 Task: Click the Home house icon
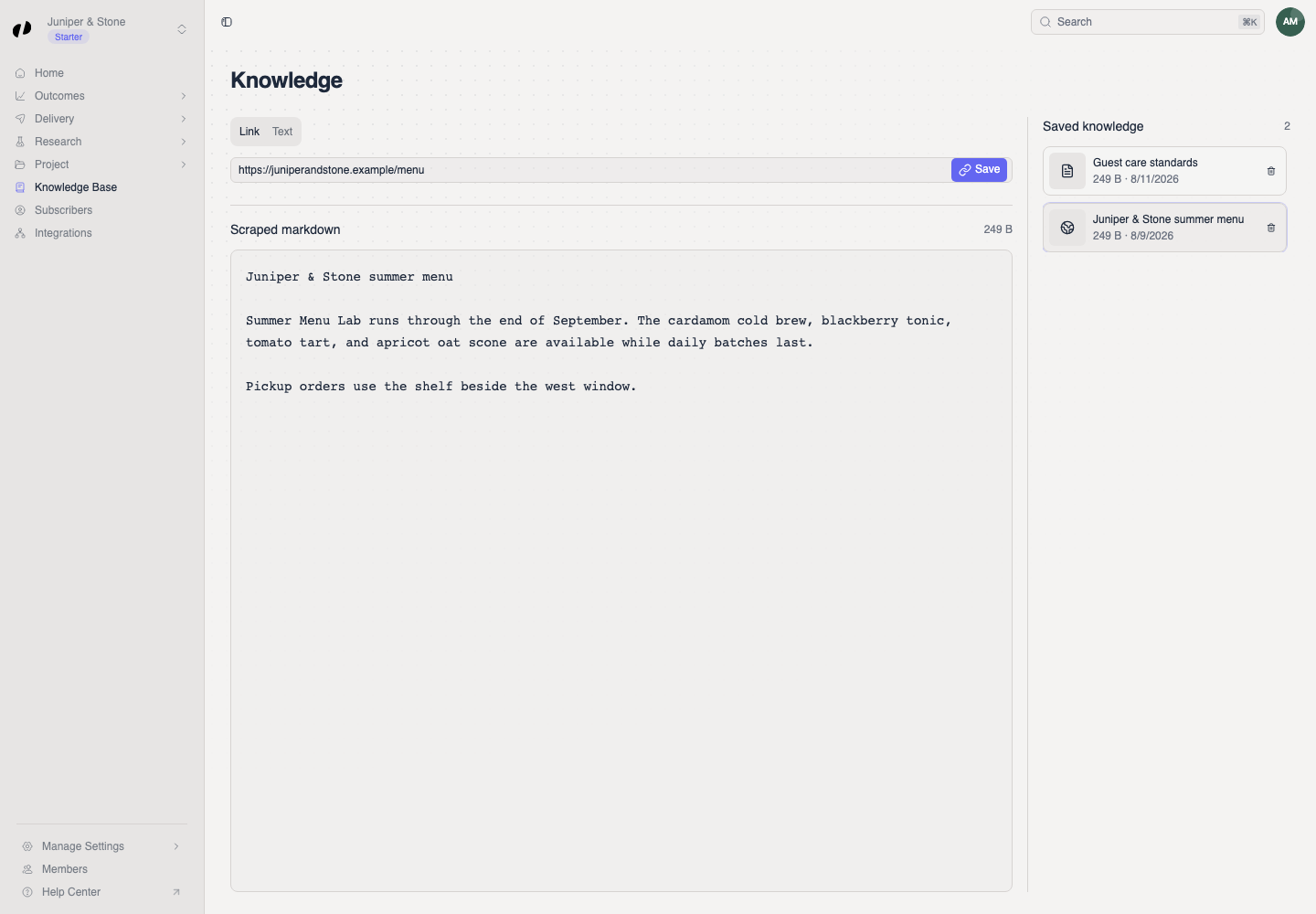pos(20,73)
